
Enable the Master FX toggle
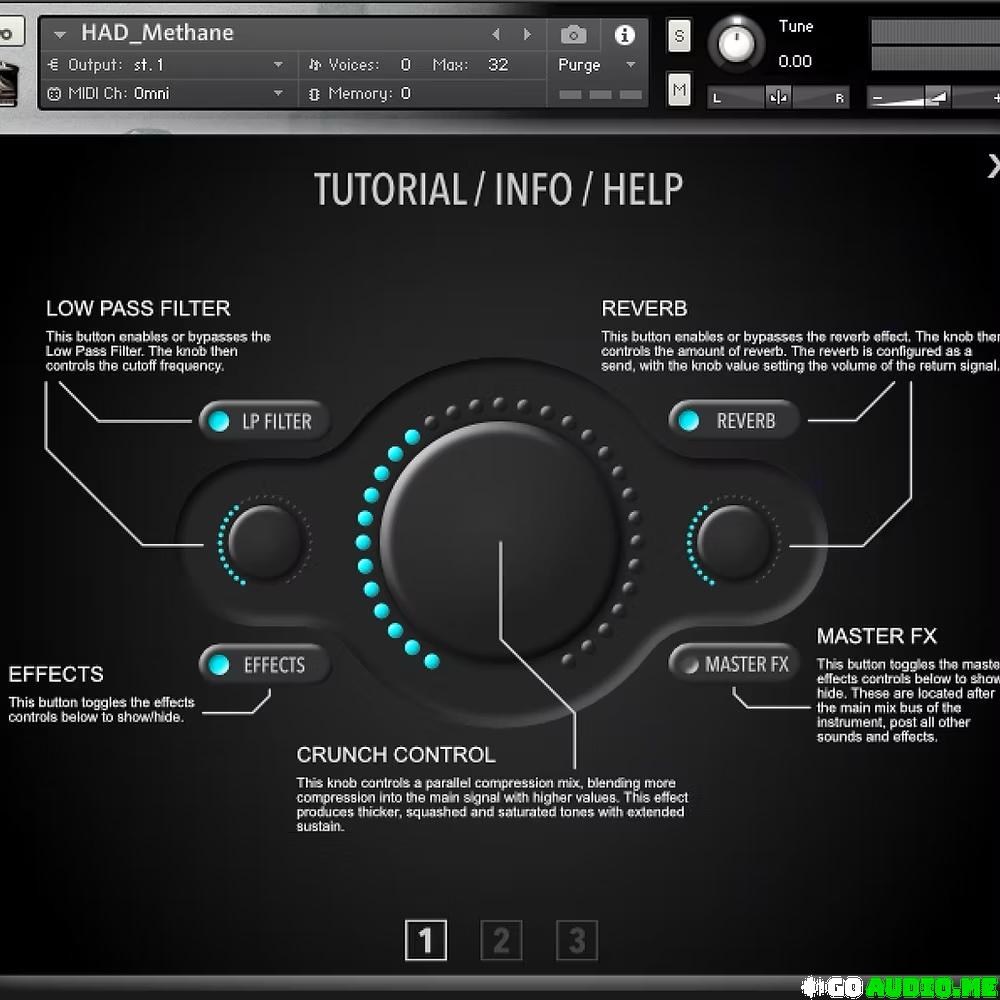[734, 665]
